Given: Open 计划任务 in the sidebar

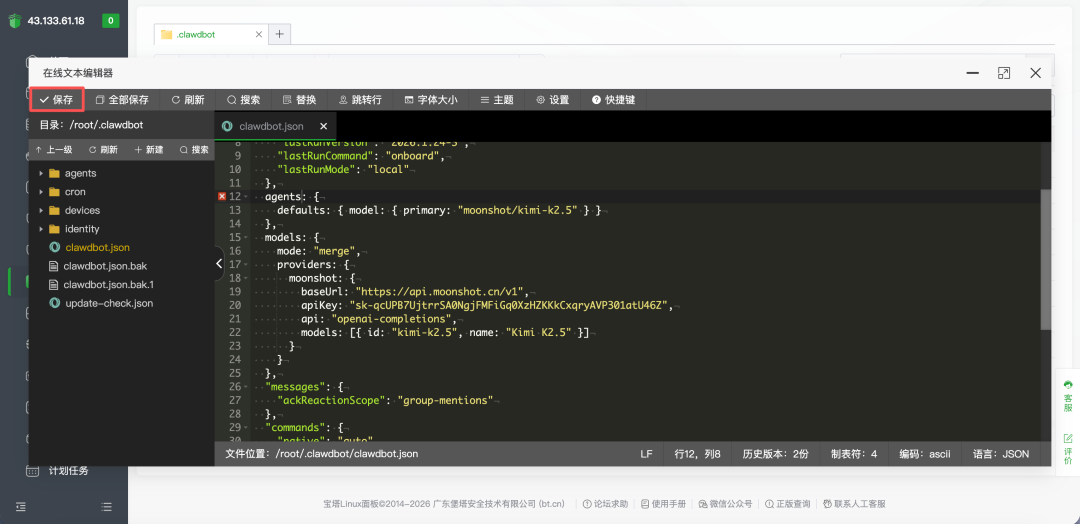Looking at the screenshot, I should (68, 472).
